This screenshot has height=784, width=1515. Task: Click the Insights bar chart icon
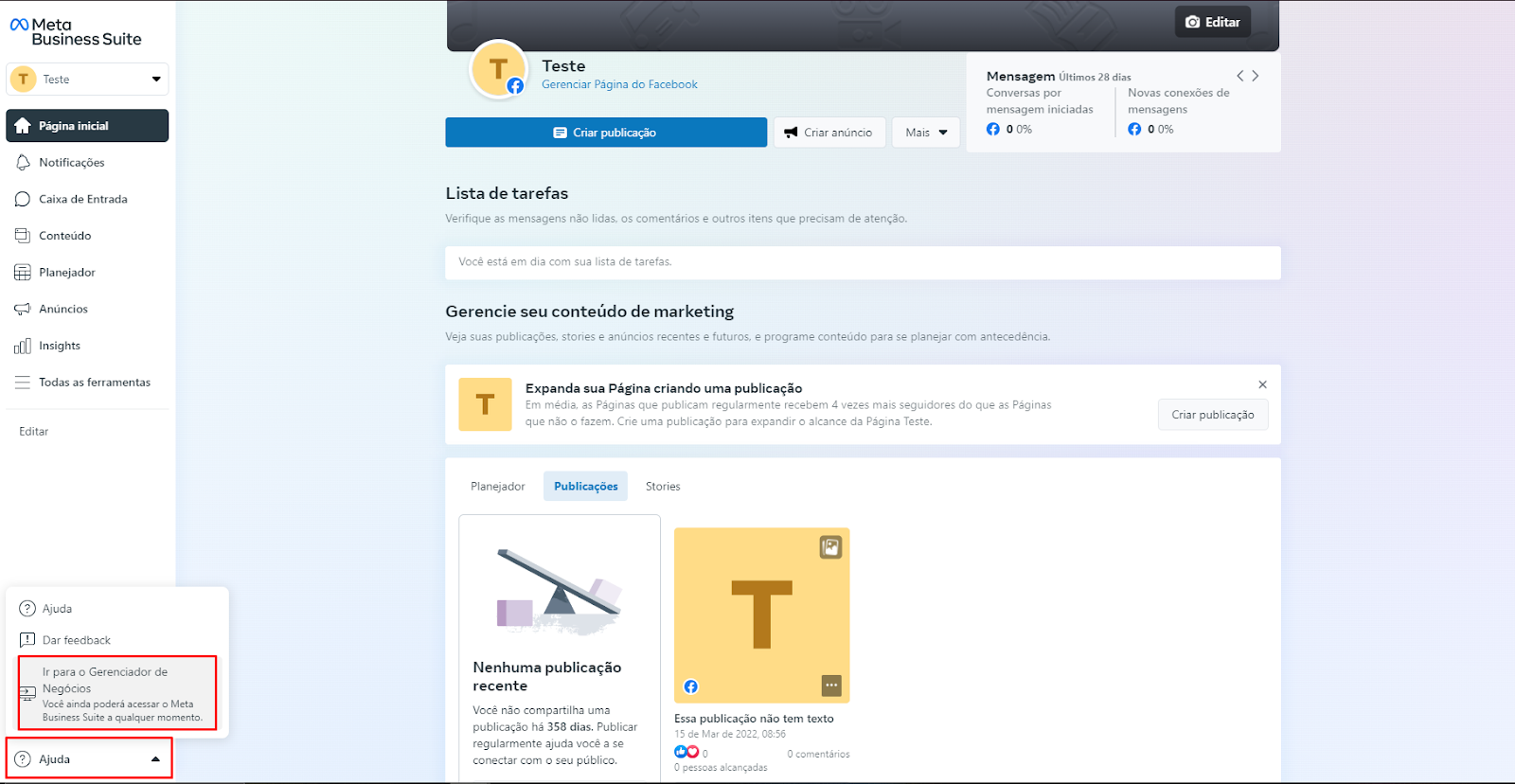[x=23, y=346]
